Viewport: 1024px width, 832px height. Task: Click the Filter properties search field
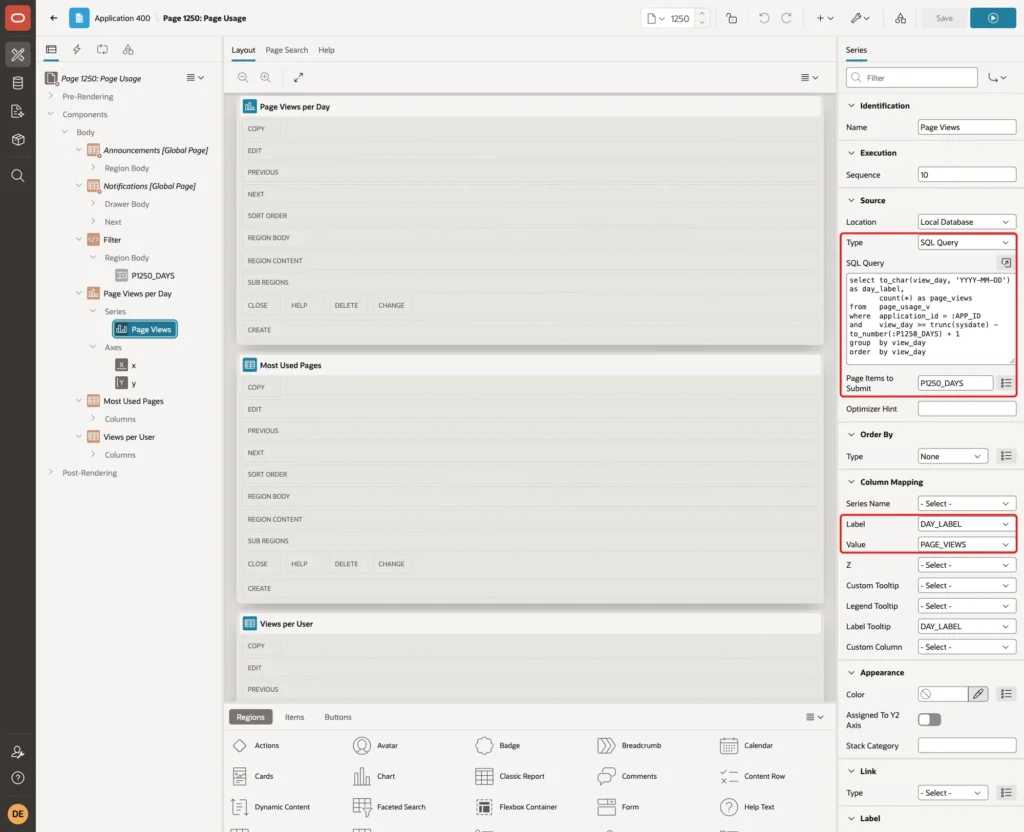point(912,78)
